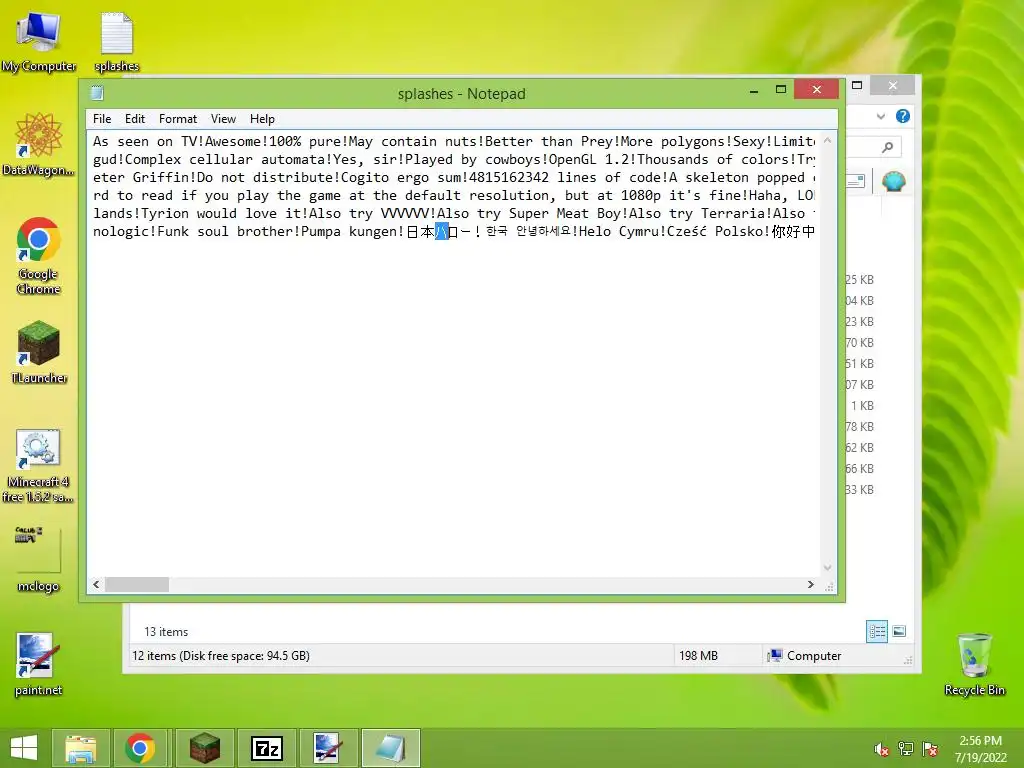Expand the Explorer ribbon chevron
1024x768 pixels.
click(x=881, y=116)
